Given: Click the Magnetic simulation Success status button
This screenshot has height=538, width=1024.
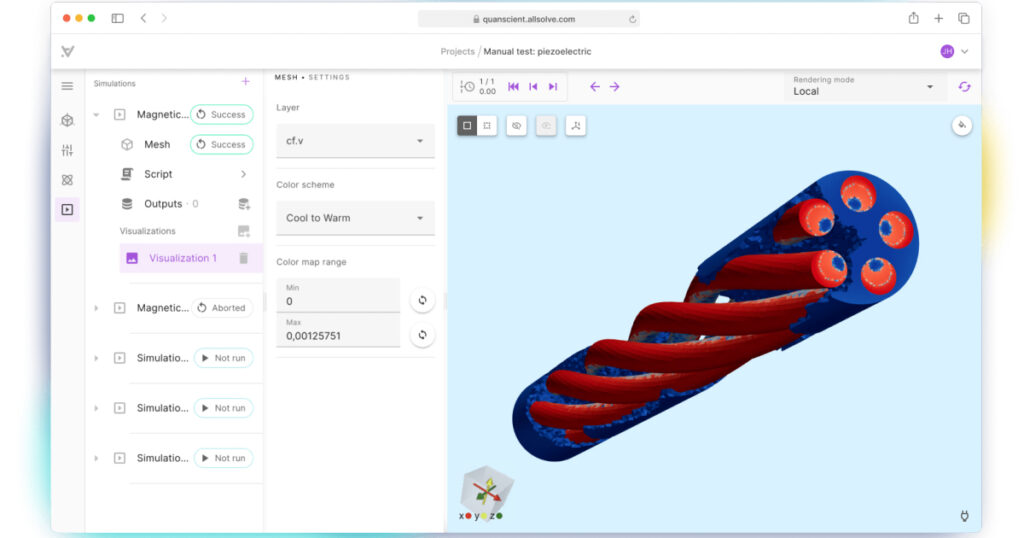Looking at the screenshot, I should [x=221, y=114].
